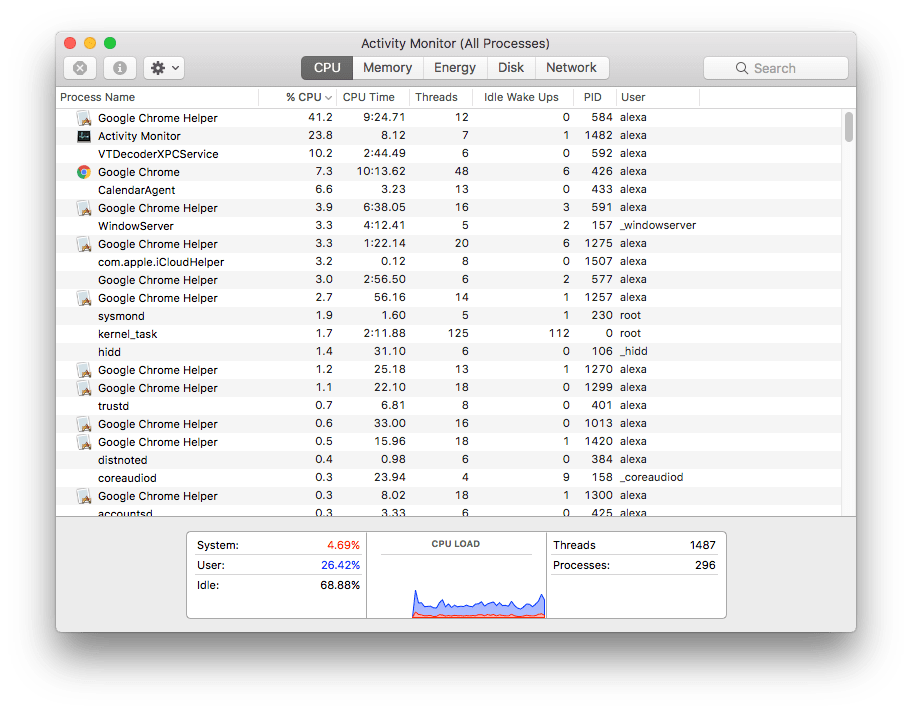Open the Disk tab
912x712 pixels.
pos(511,68)
